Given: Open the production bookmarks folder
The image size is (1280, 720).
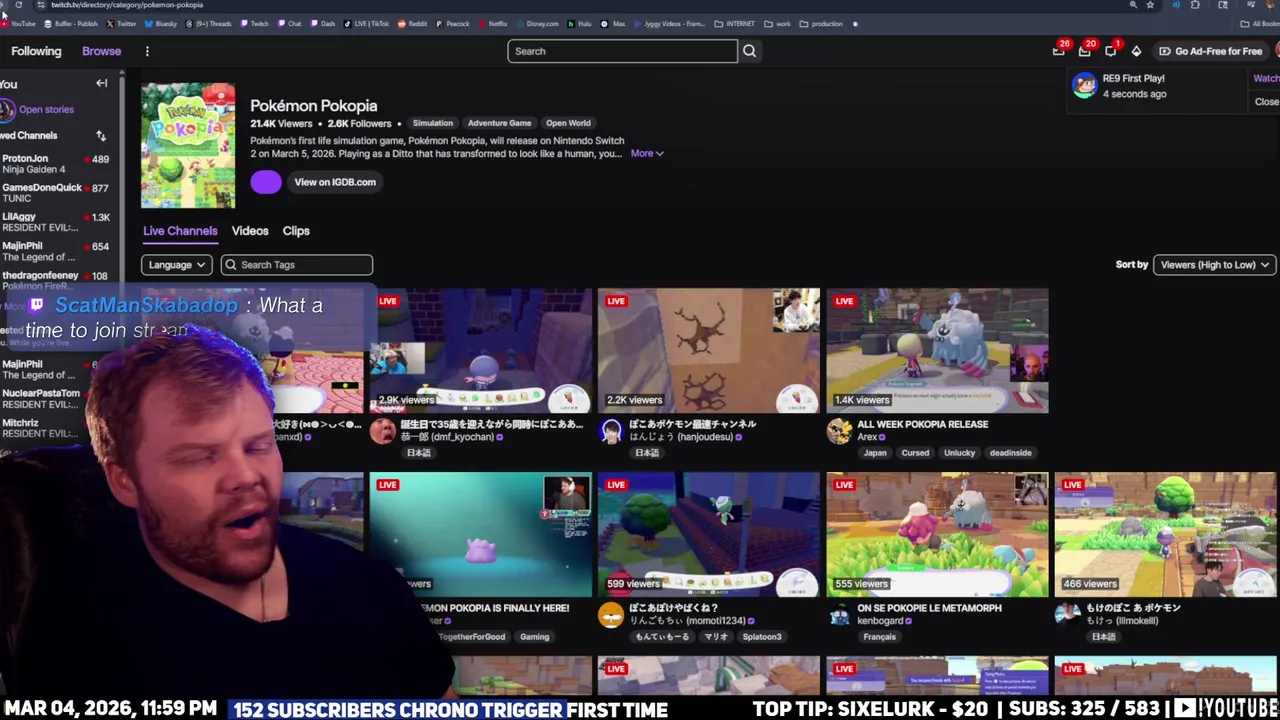Looking at the screenshot, I should (x=821, y=24).
